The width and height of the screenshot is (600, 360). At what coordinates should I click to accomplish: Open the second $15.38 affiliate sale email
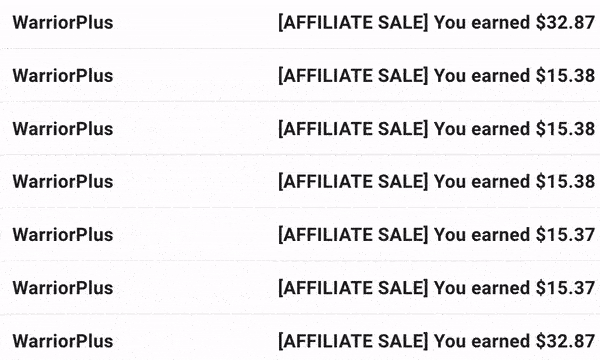click(x=300, y=129)
